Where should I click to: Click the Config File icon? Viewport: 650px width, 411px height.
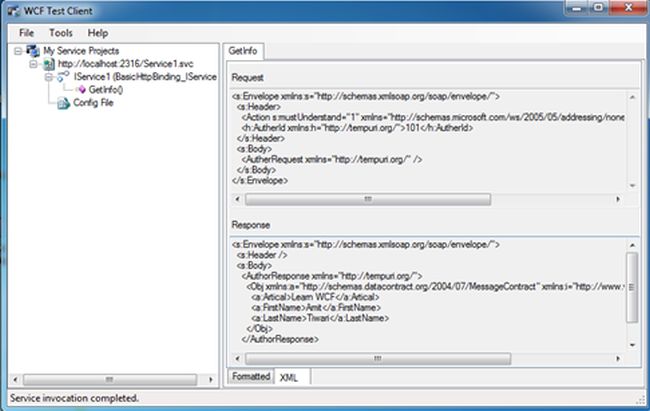(63, 102)
